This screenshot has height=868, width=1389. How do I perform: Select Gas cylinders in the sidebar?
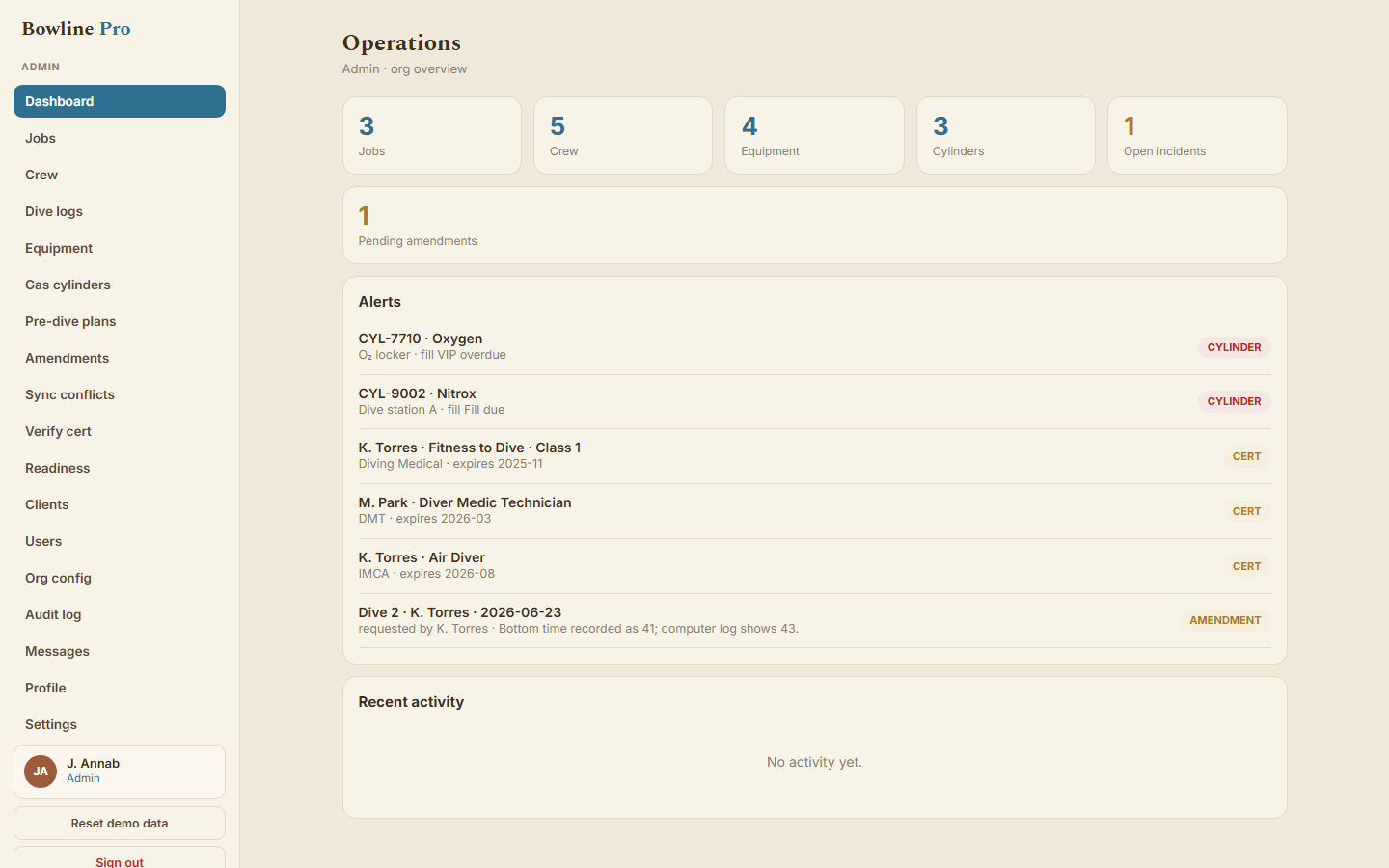tap(120, 285)
